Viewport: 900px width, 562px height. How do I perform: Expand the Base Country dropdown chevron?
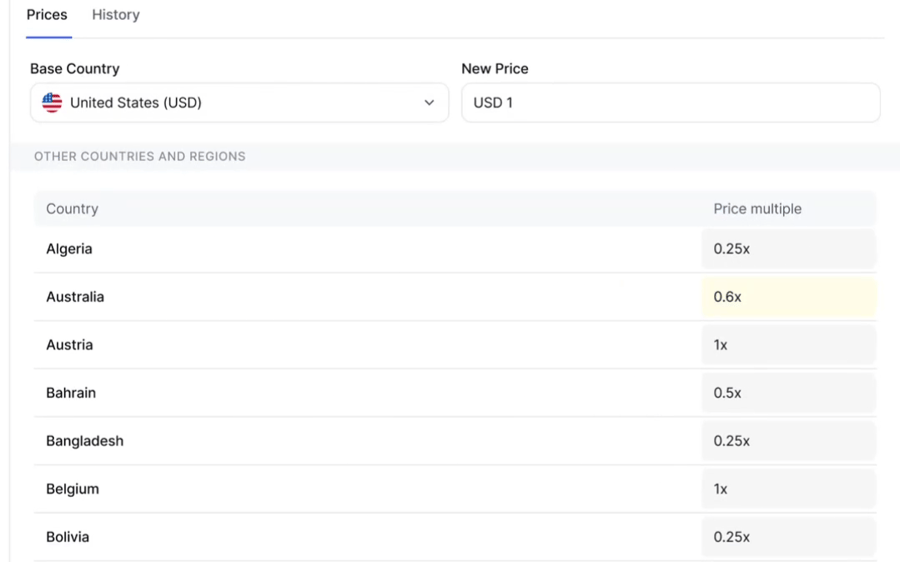point(429,103)
